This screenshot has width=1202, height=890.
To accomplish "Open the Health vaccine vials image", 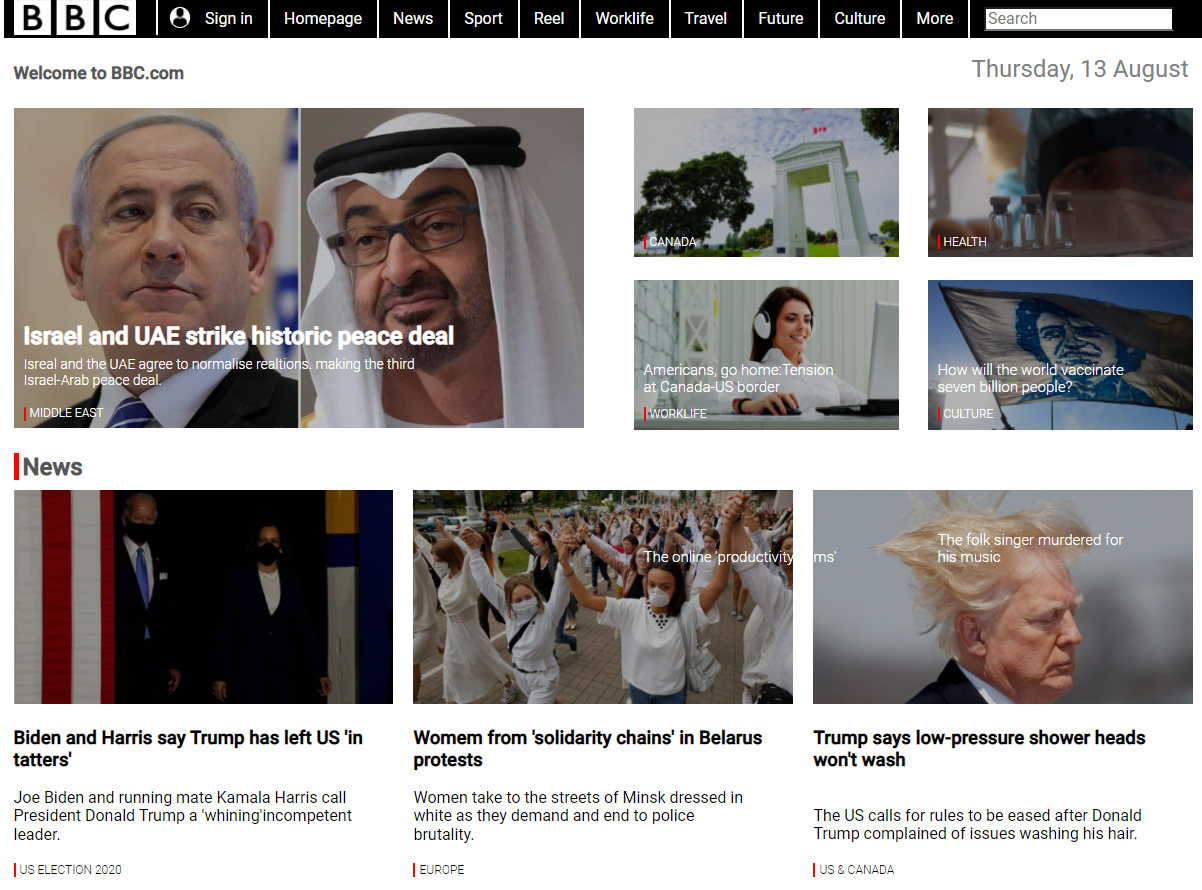I will point(1060,180).
